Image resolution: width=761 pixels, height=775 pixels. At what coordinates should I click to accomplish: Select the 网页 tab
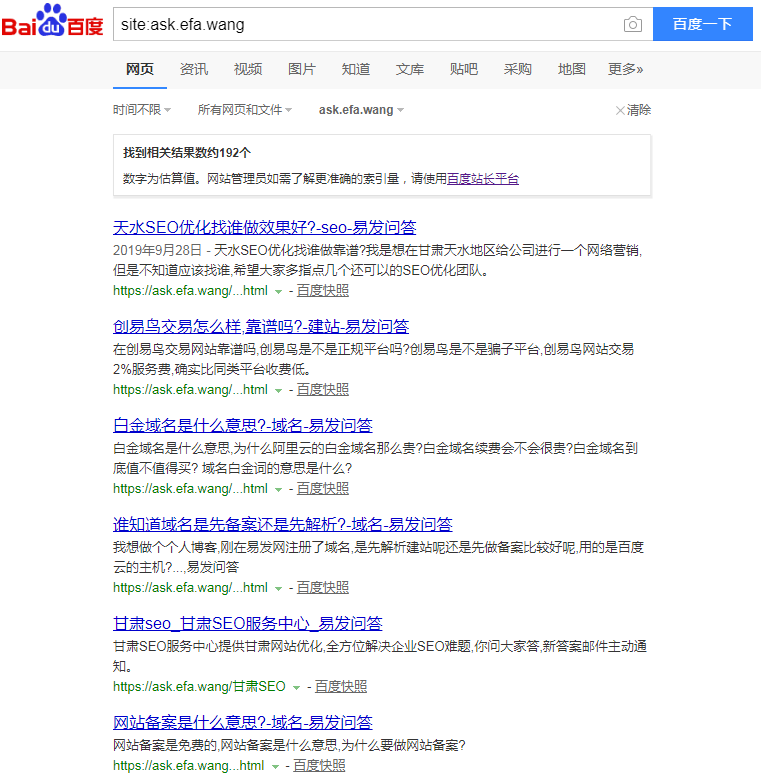point(140,69)
